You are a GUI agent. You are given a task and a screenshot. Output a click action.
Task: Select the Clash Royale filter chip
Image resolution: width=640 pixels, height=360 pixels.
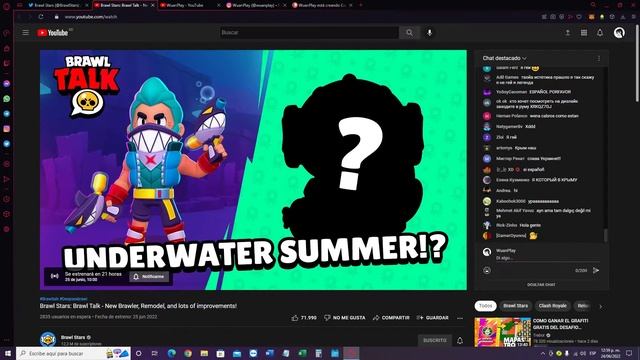pyautogui.click(x=552, y=306)
